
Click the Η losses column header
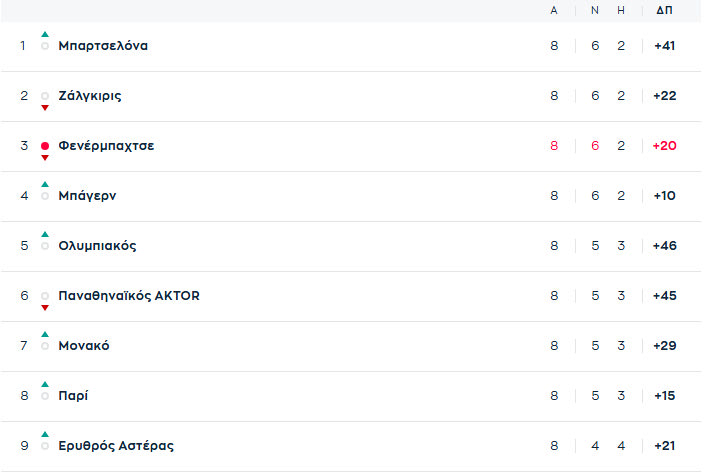tap(621, 10)
